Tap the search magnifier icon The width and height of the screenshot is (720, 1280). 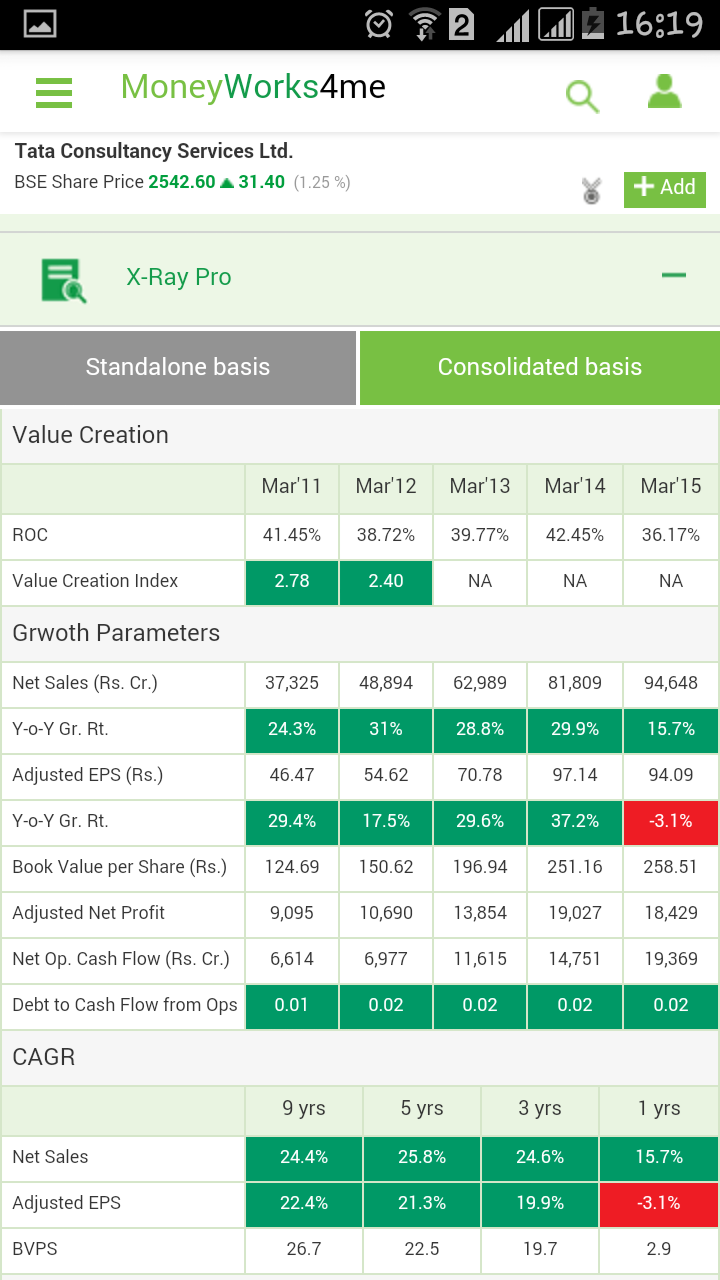pos(582,96)
